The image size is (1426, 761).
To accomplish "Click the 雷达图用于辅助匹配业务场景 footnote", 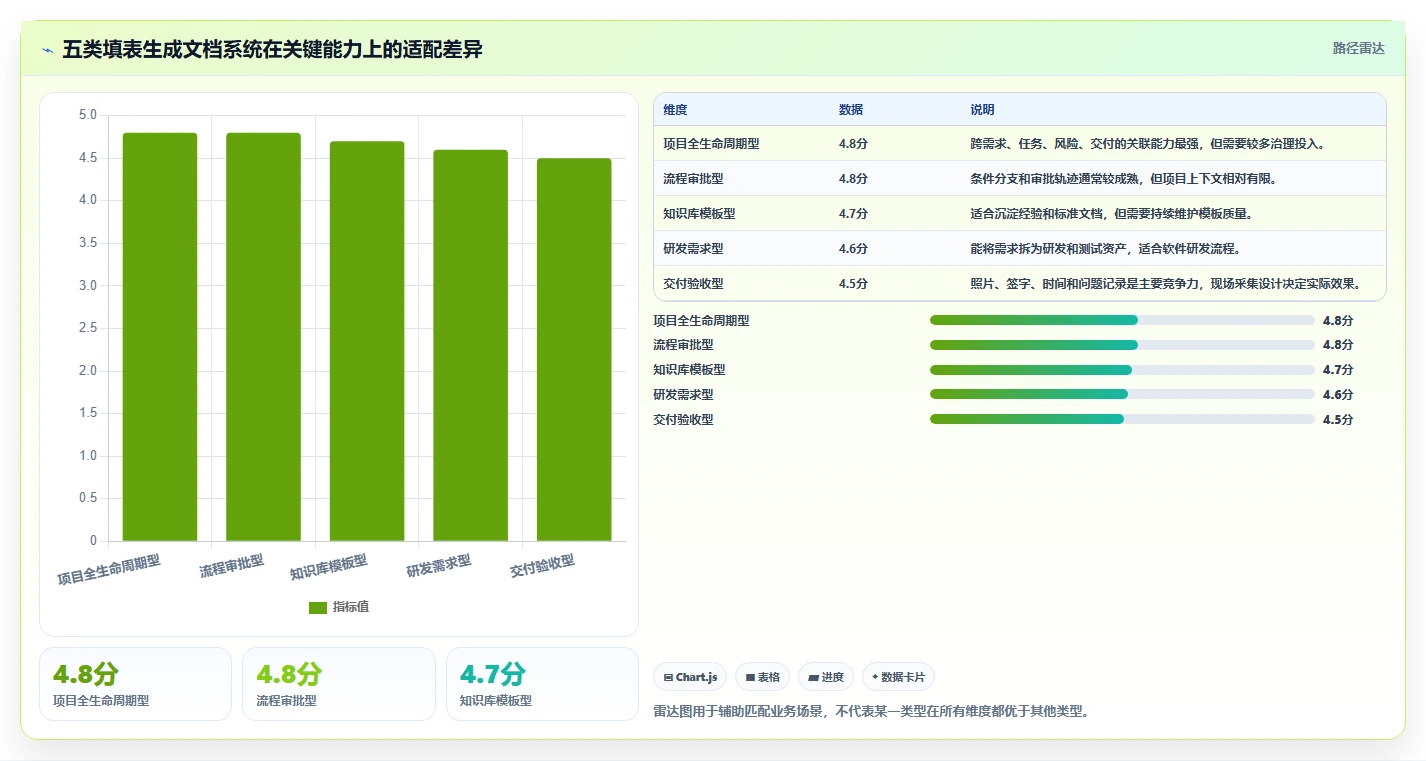I will pyautogui.click(x=871, y=712).
